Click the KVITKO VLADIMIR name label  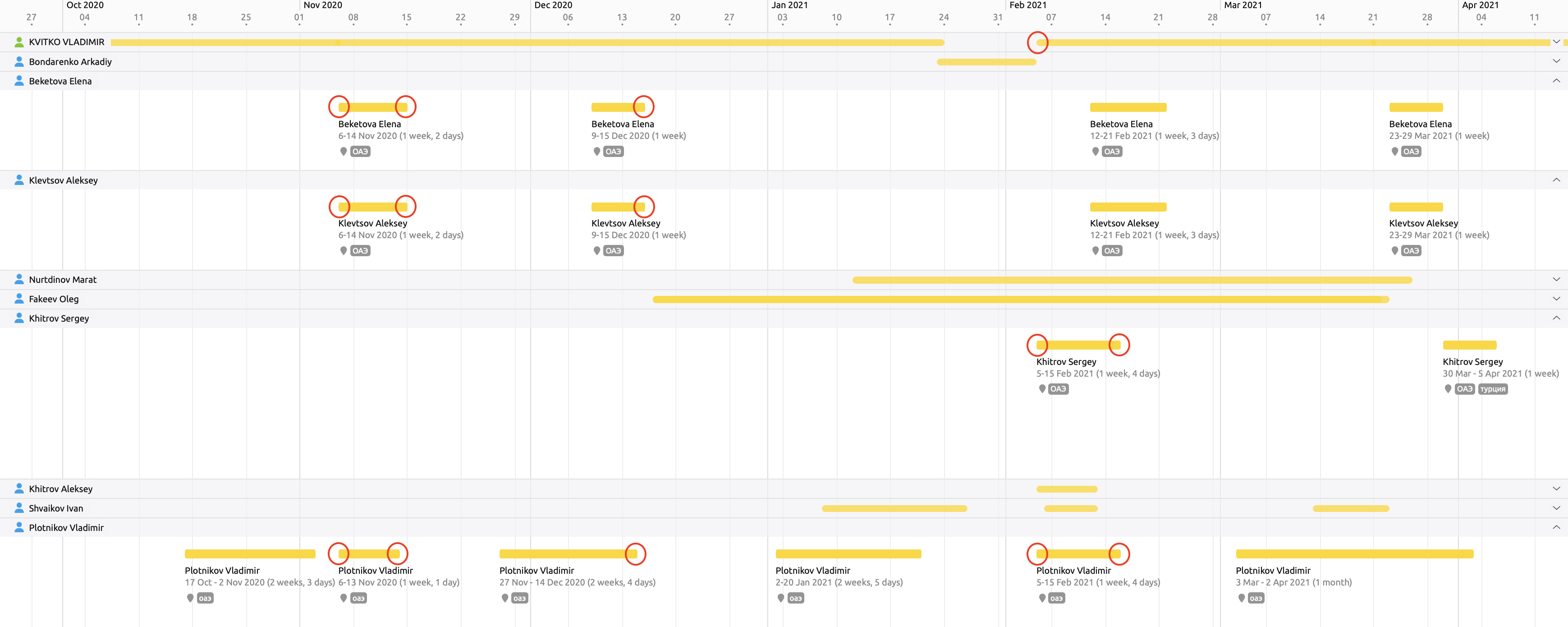tap(67, 42)
